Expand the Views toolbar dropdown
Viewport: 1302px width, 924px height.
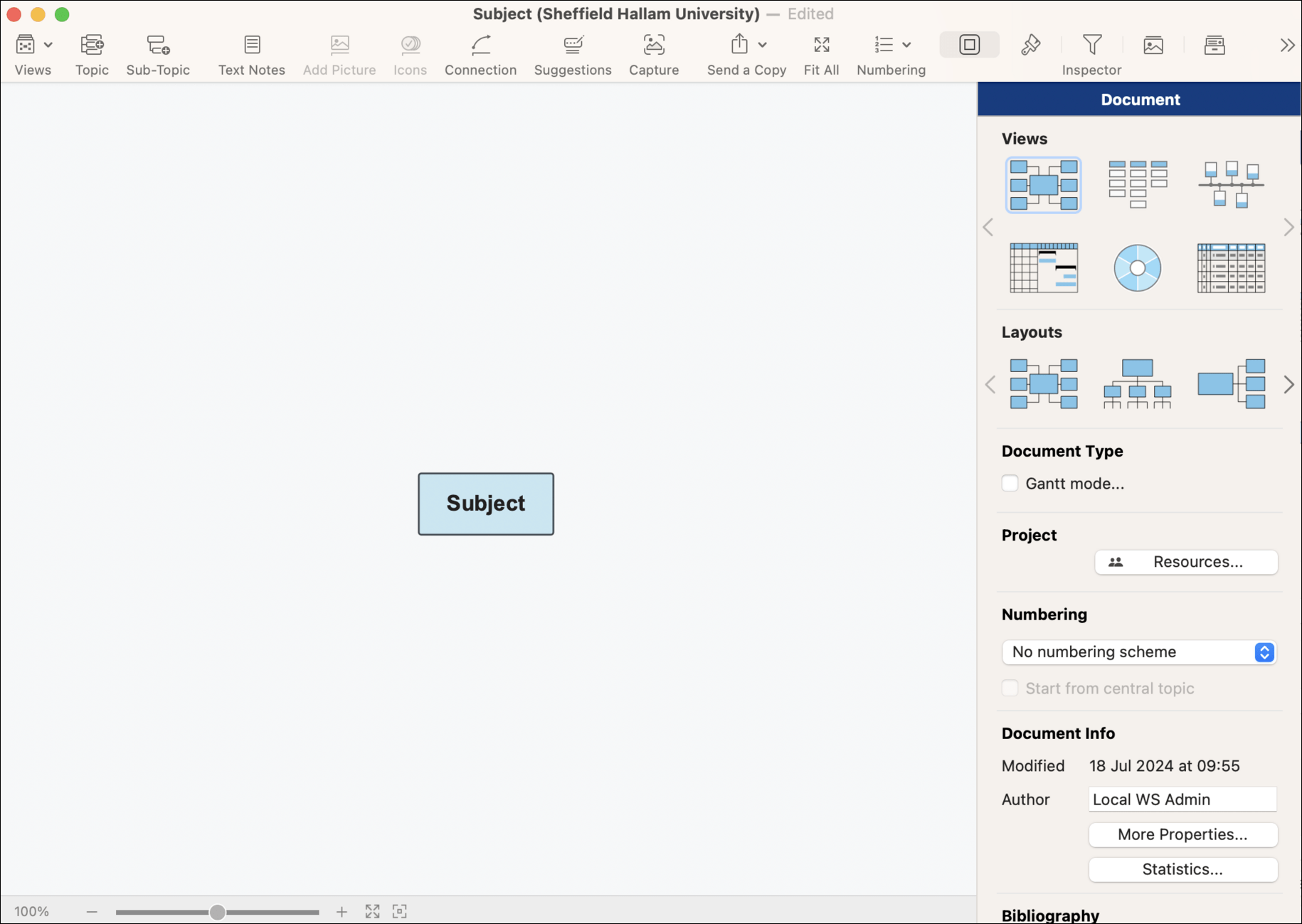pyautogui.click(x=48, y=45)
